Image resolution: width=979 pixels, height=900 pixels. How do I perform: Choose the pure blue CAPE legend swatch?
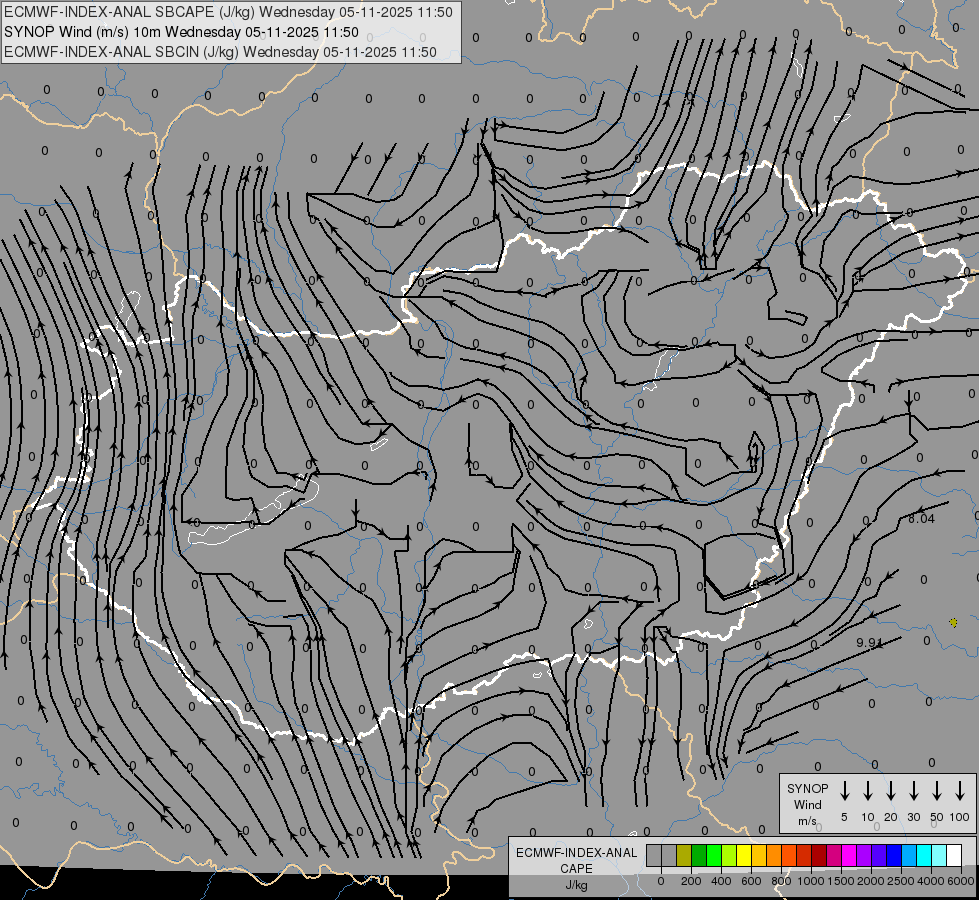coord(894,855)
